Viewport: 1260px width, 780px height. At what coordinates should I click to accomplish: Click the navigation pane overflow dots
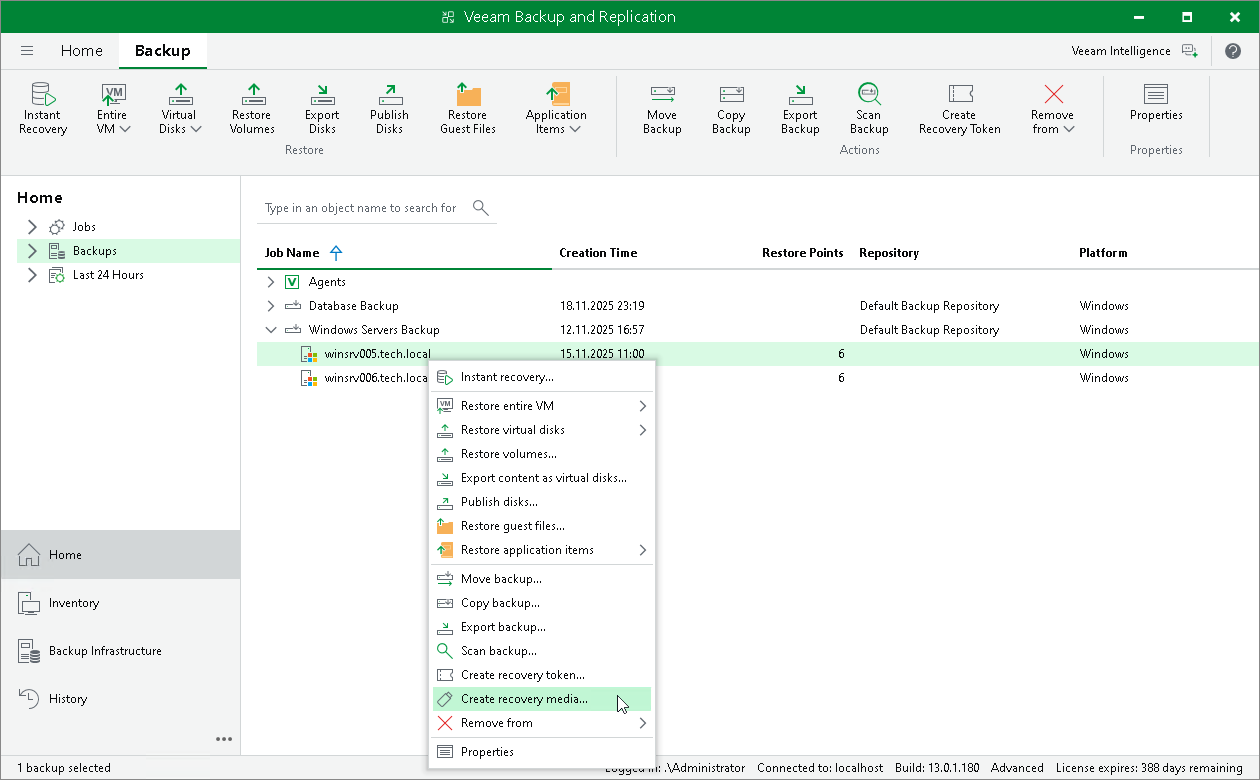224,740
